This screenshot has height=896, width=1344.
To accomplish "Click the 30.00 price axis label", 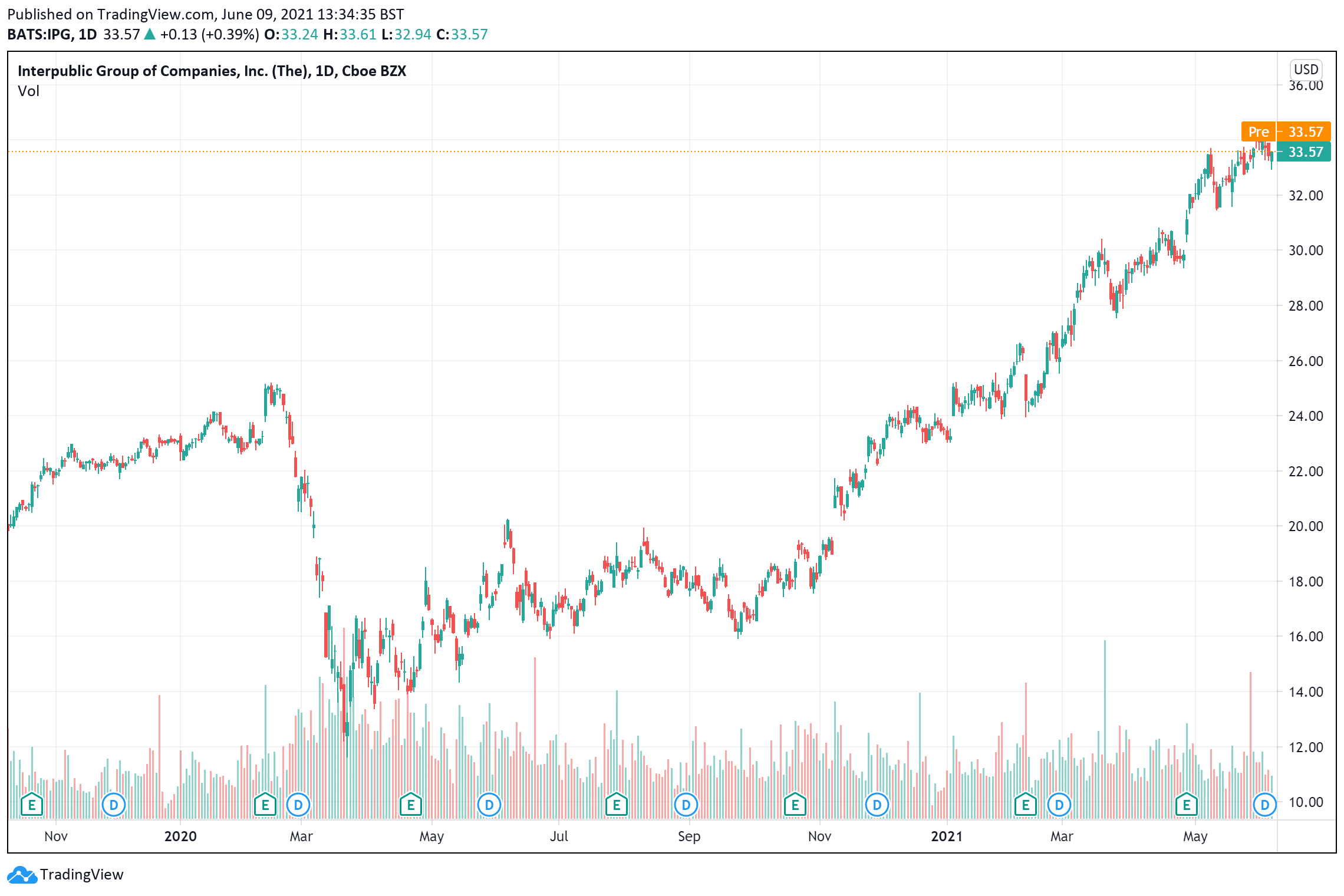I will point(1306,251).
